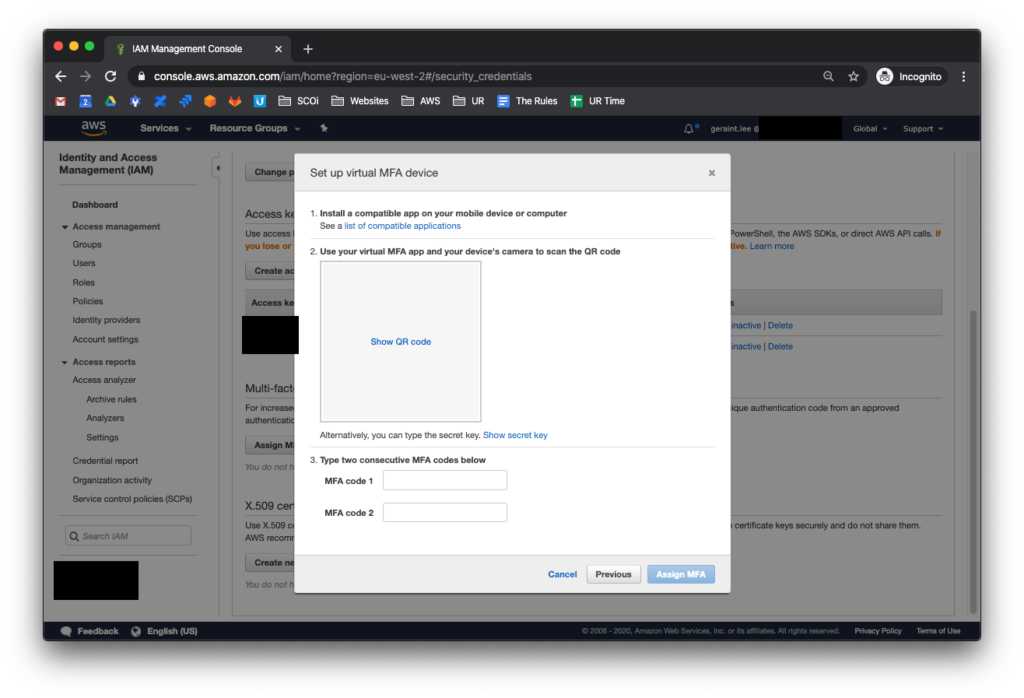The width and height of the screenshot is (1024, 698).
Task: Go to the IAM Dashboard
Action: point(95,205)
